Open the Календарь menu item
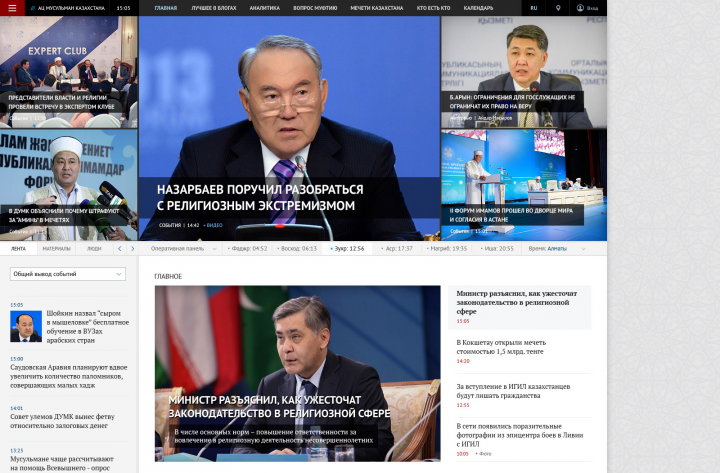This screenshot has width=720, height=473. [478, 8]
